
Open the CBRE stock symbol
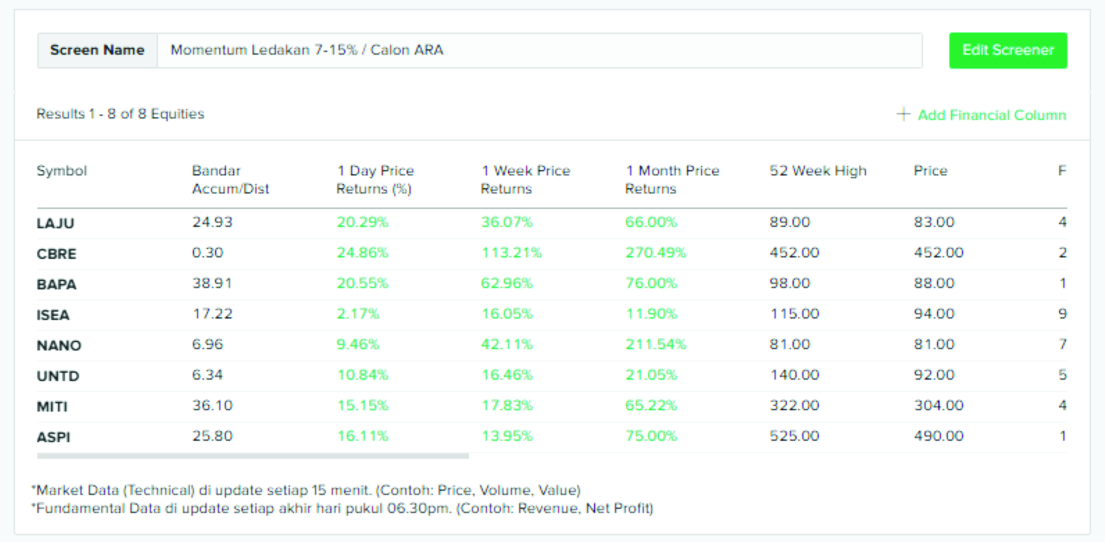tap(56, 254)
